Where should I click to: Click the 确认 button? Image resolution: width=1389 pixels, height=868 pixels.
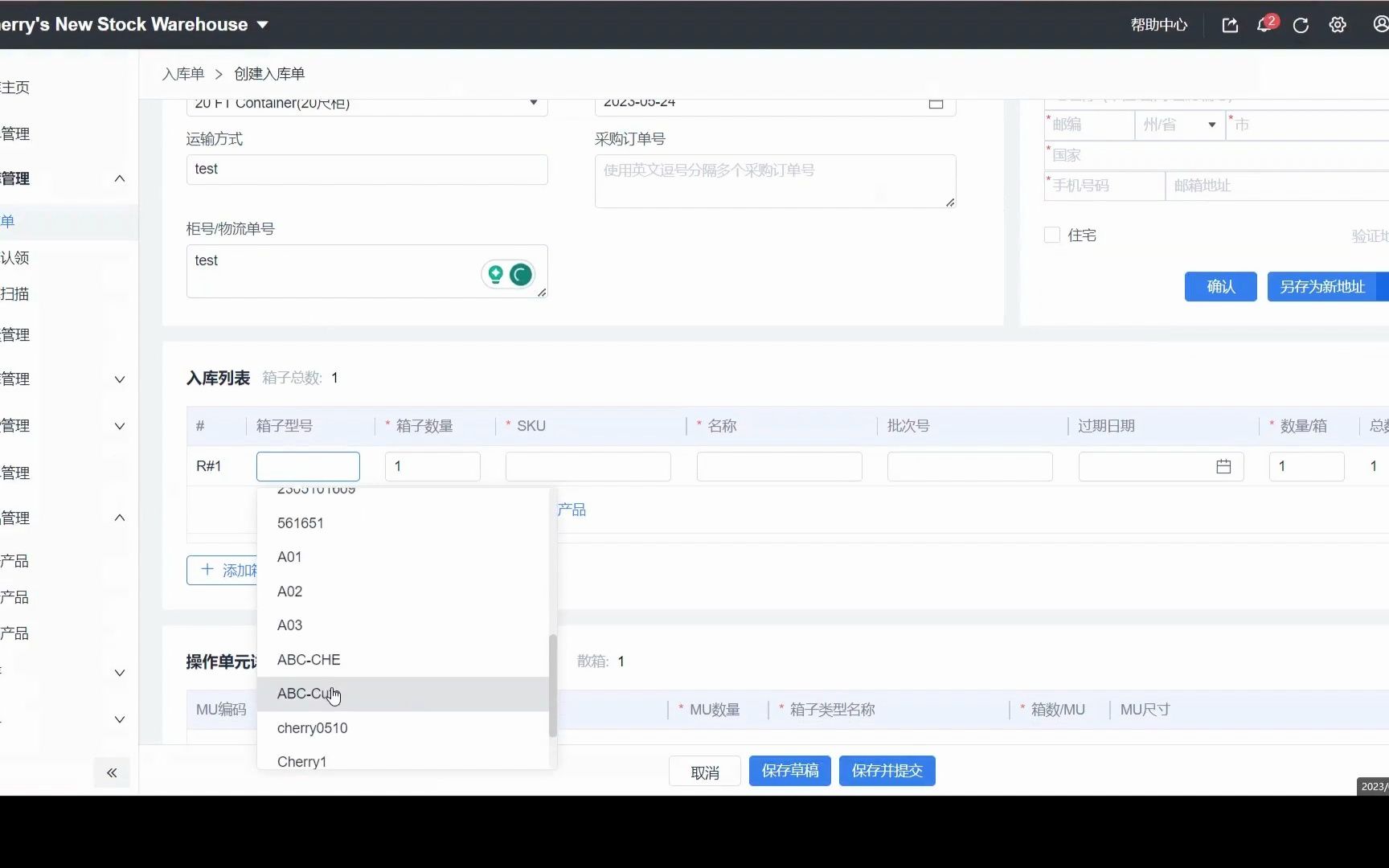click(x=1220, y=287)
